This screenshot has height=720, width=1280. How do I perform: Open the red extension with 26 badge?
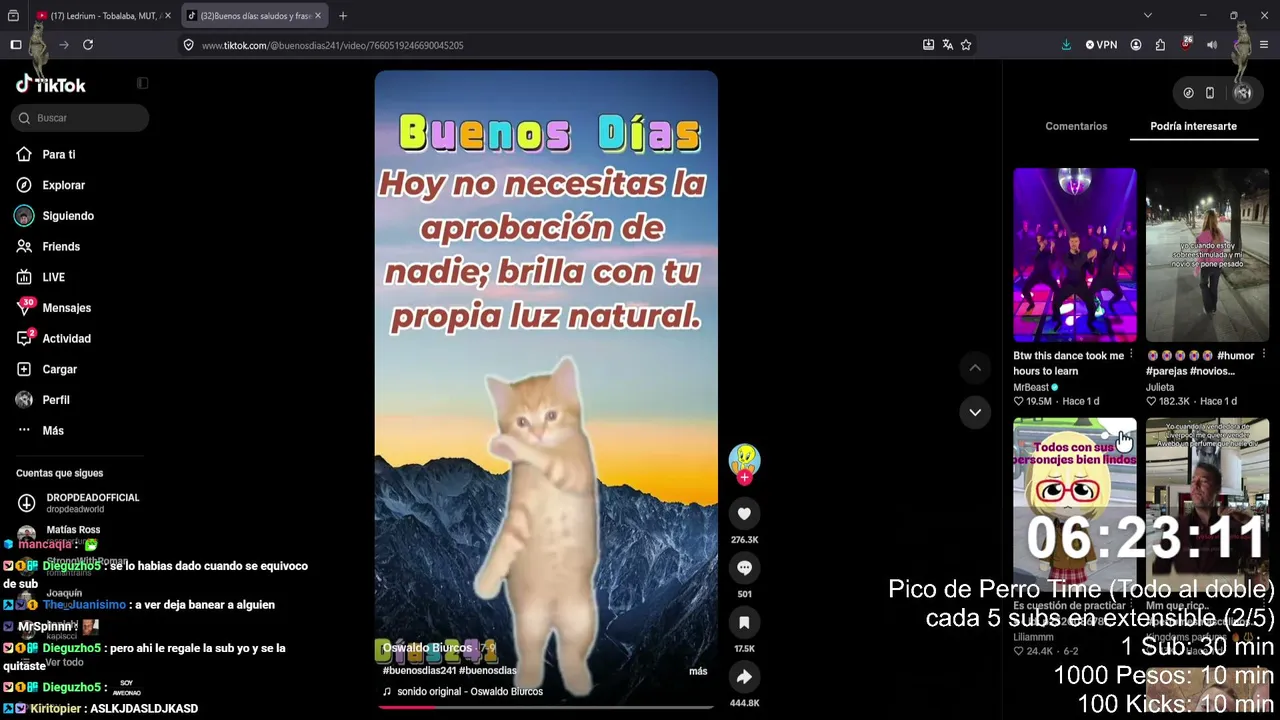coord(1186,44)
